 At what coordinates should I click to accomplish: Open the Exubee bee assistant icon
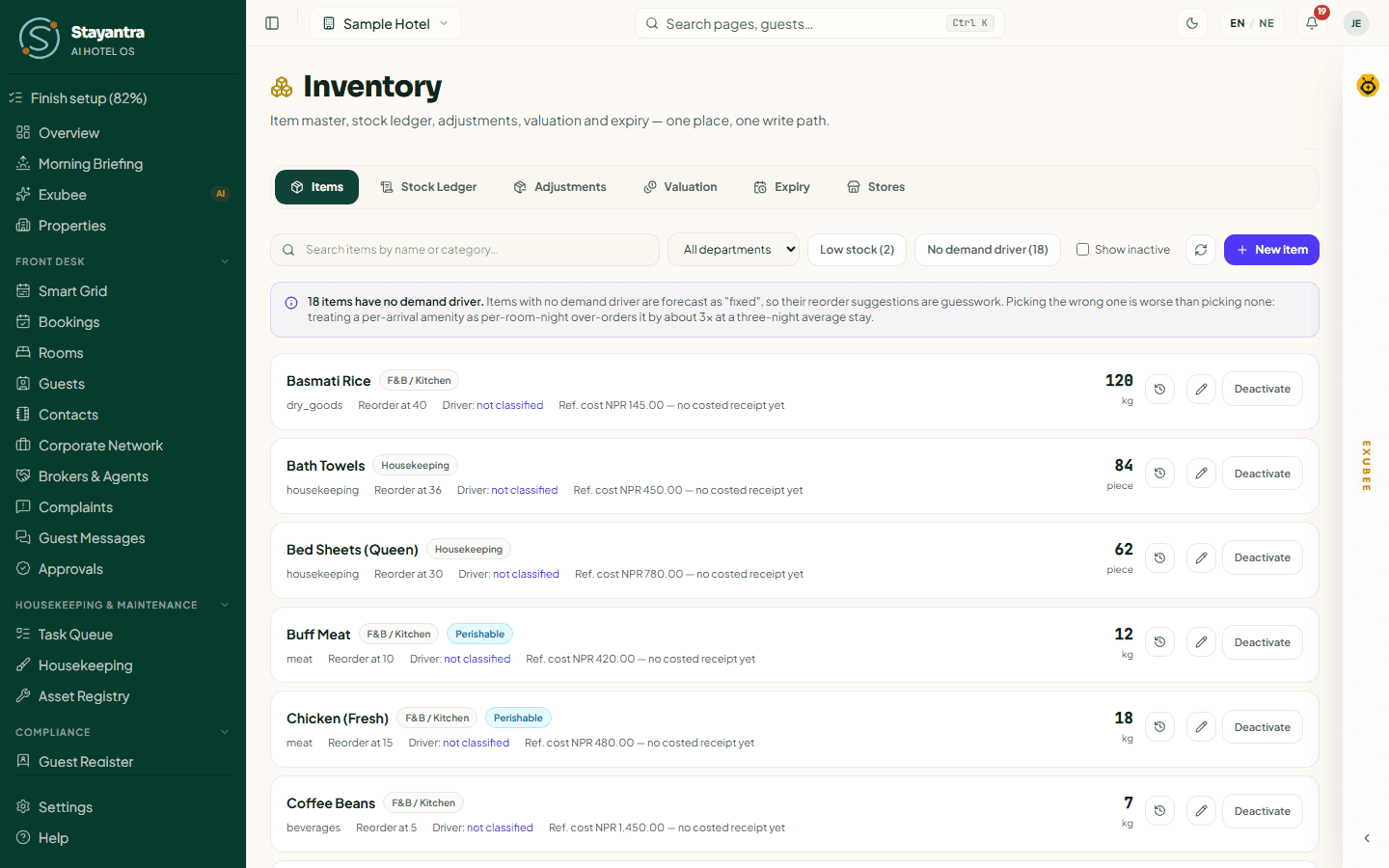1368,86
